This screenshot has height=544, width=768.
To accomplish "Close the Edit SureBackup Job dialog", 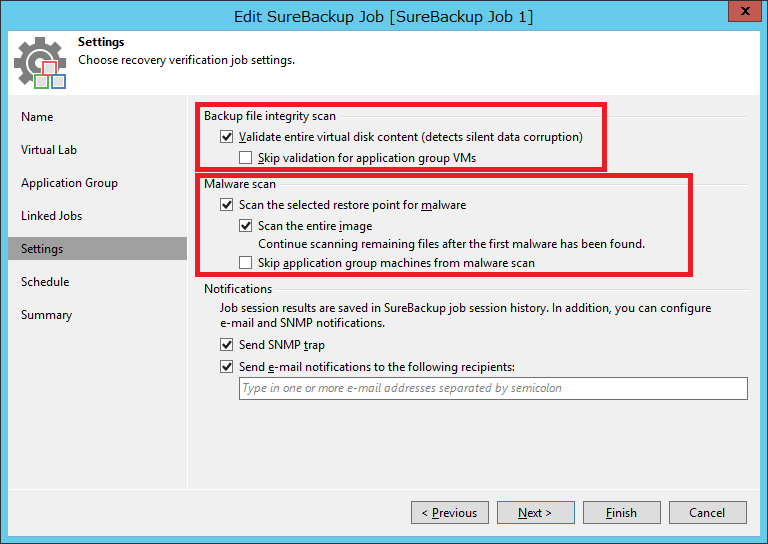I will tap(745, 11).
